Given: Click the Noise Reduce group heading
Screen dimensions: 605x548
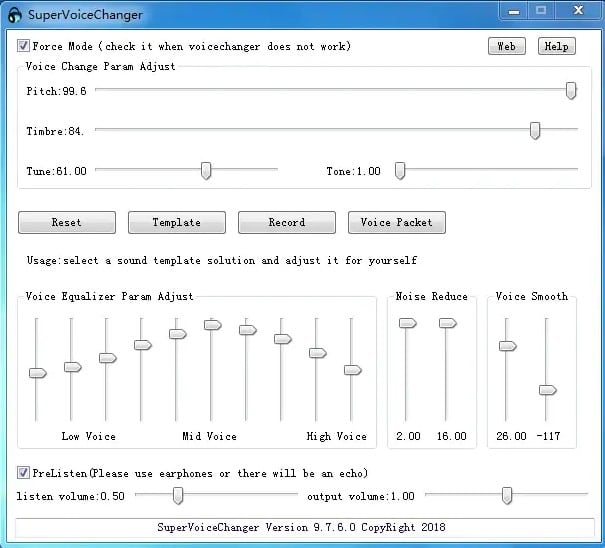Looking at the screenshot, I should coord(431,296).
